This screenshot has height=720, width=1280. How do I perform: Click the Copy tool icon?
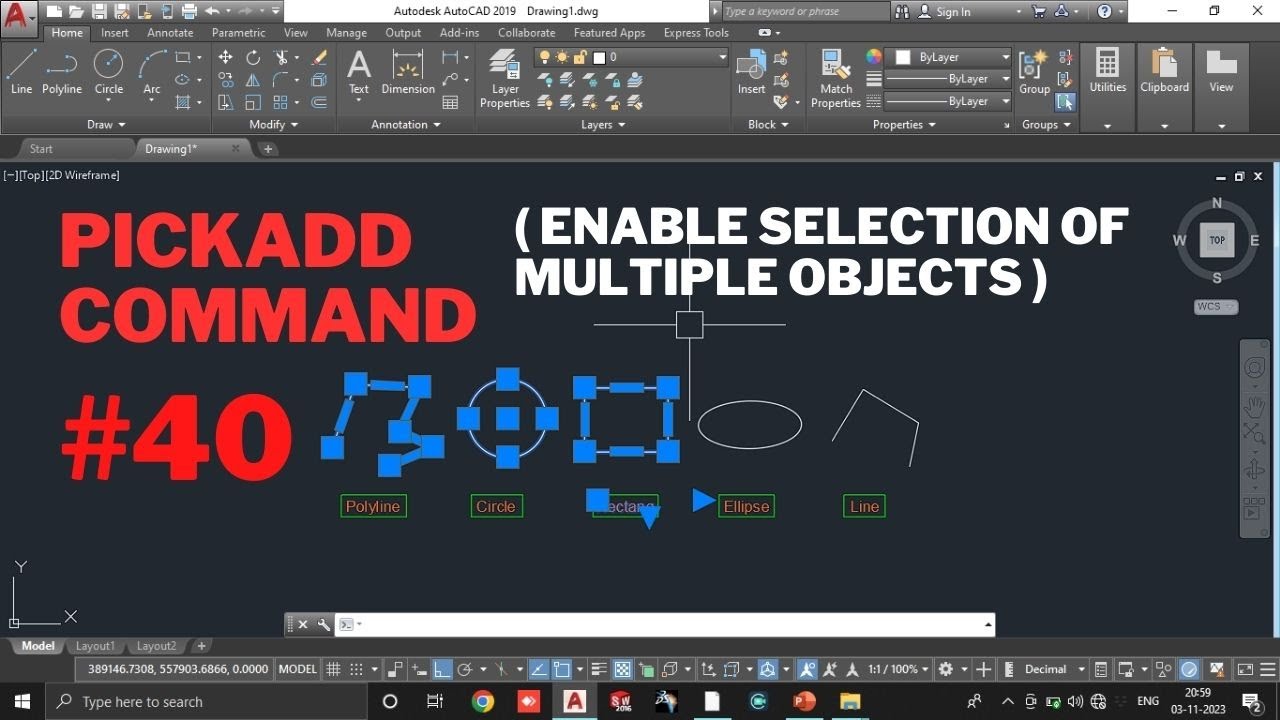point(225,80)
